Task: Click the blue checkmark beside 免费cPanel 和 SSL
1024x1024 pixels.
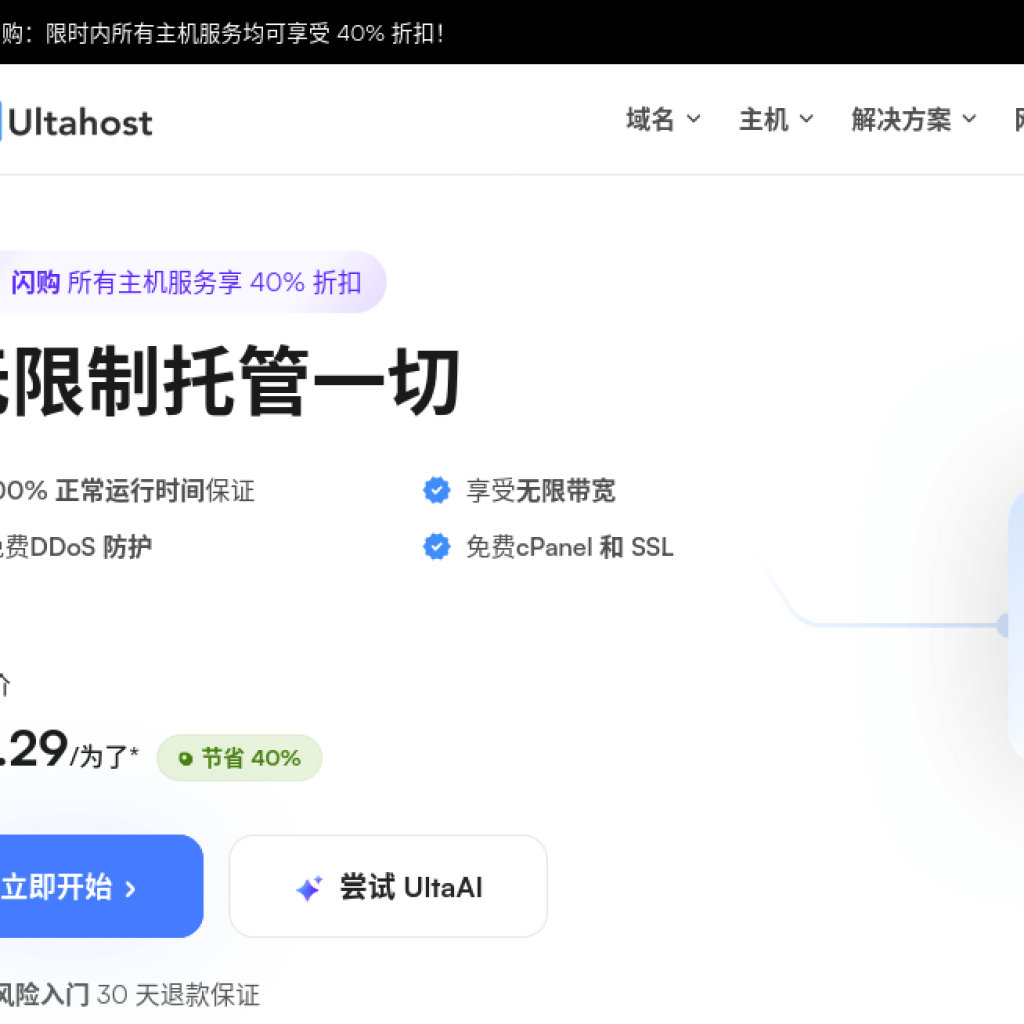Action: 437,547
